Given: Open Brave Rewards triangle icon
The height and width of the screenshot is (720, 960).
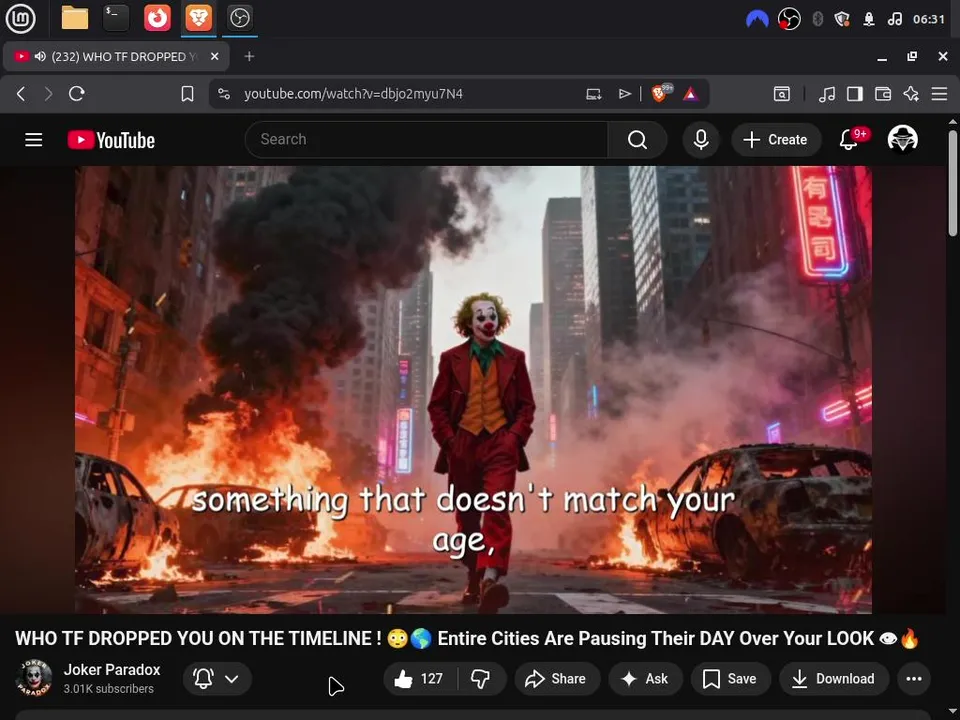Looking at the screenshot, I should 691,94.
